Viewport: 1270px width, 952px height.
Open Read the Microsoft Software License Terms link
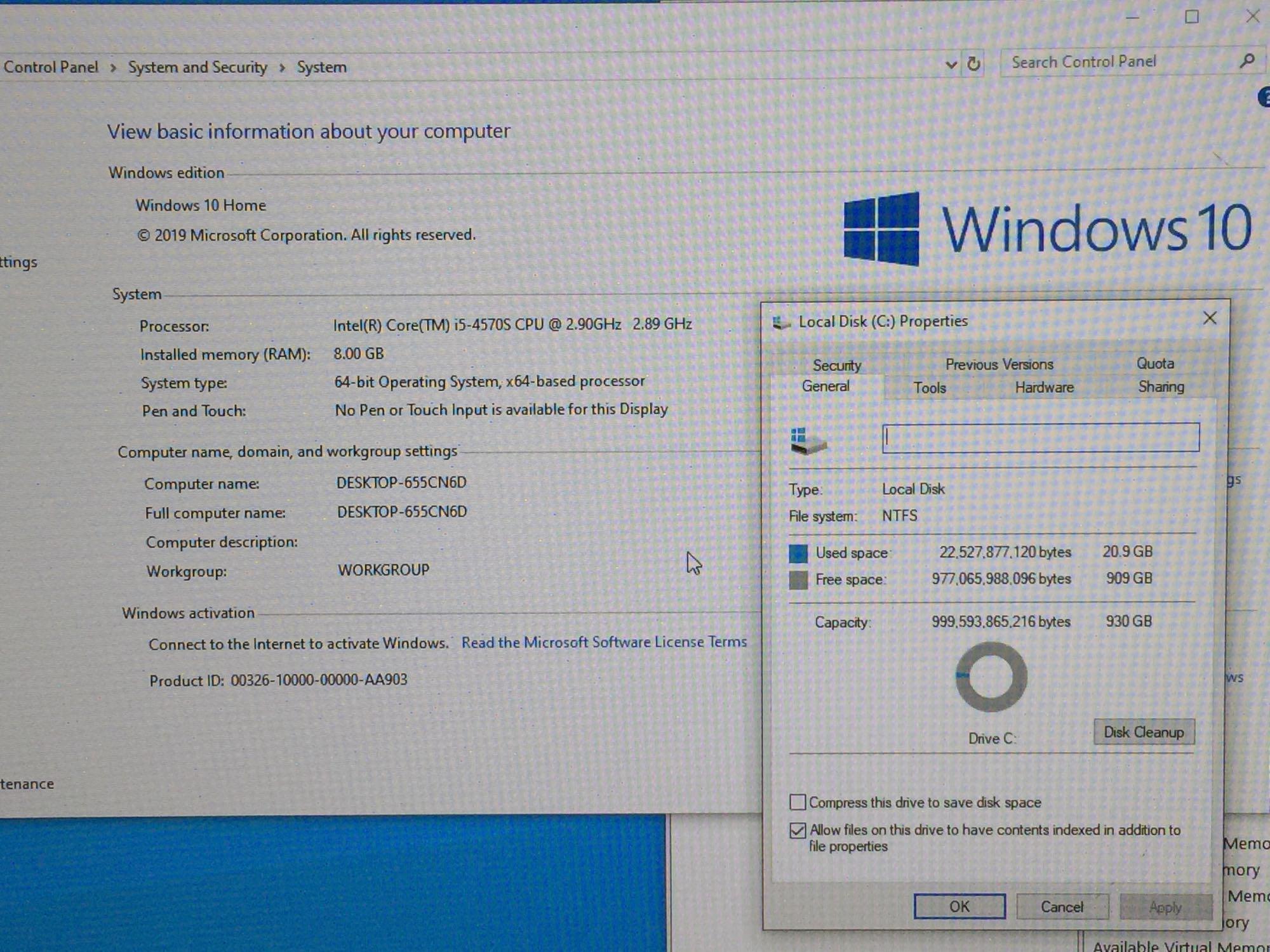click(x=604, y=642)
